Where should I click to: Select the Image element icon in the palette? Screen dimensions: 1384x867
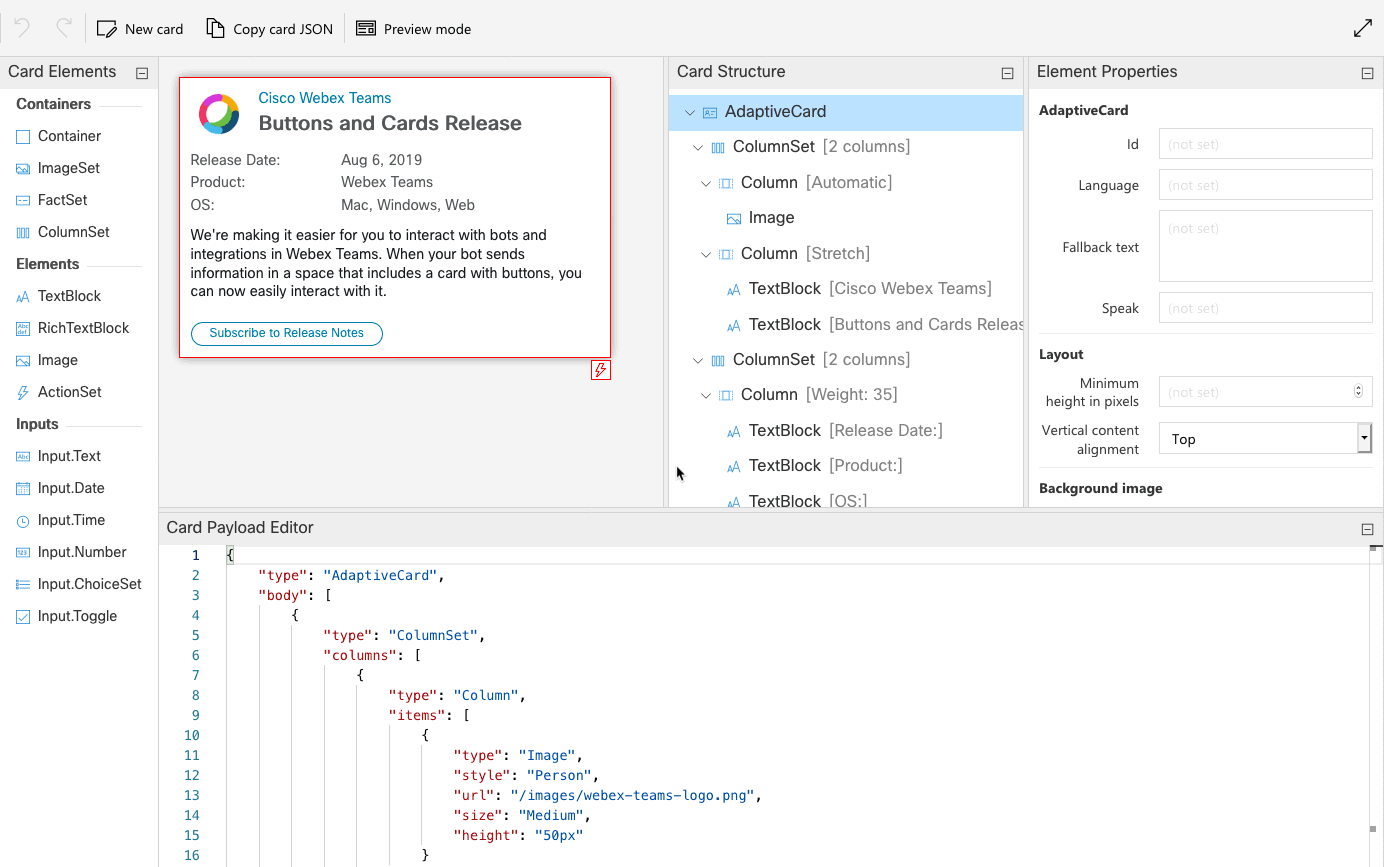point(23,360)
